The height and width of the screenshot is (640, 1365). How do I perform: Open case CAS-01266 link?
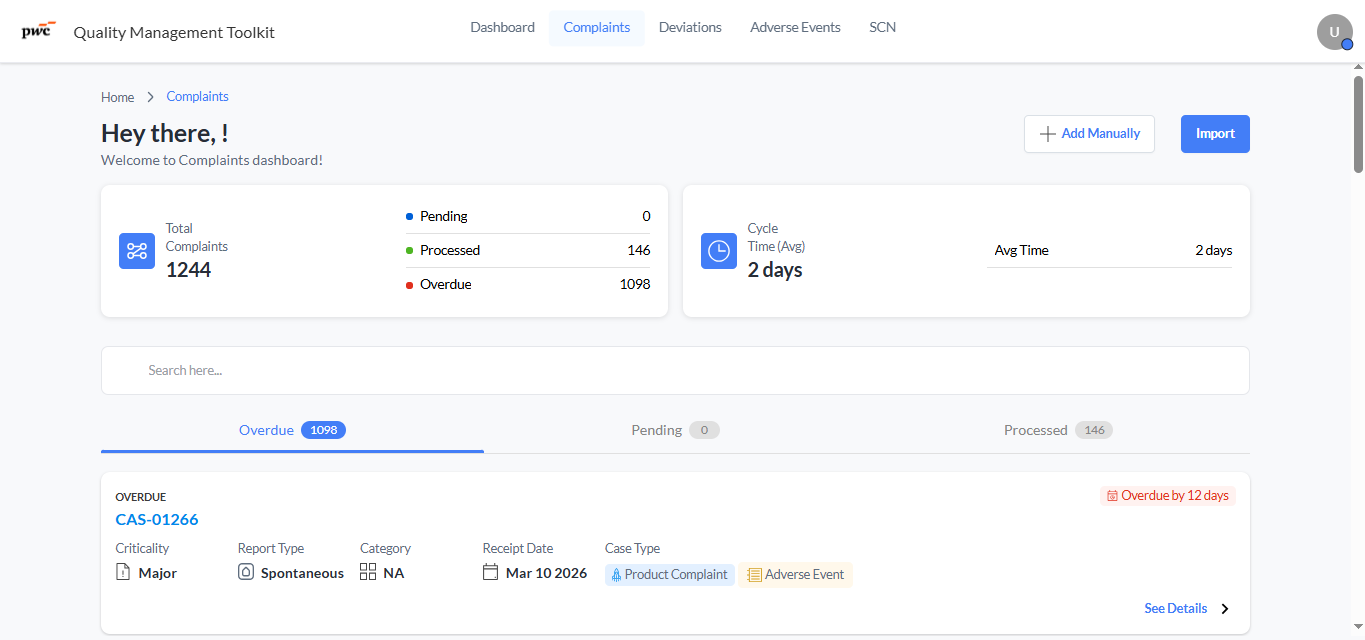click(157, 520)
